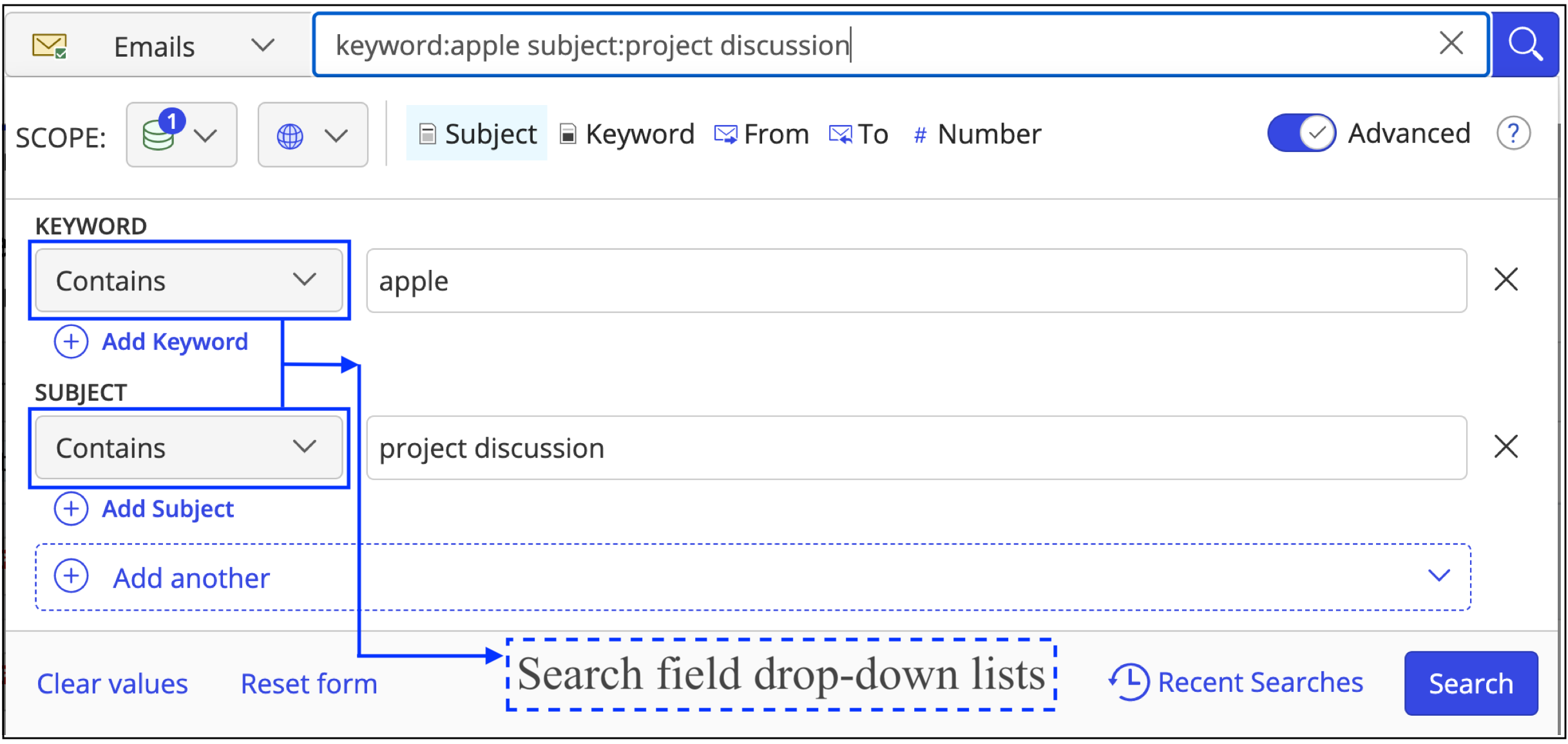Click the Clear values link

tap(112, 684)
